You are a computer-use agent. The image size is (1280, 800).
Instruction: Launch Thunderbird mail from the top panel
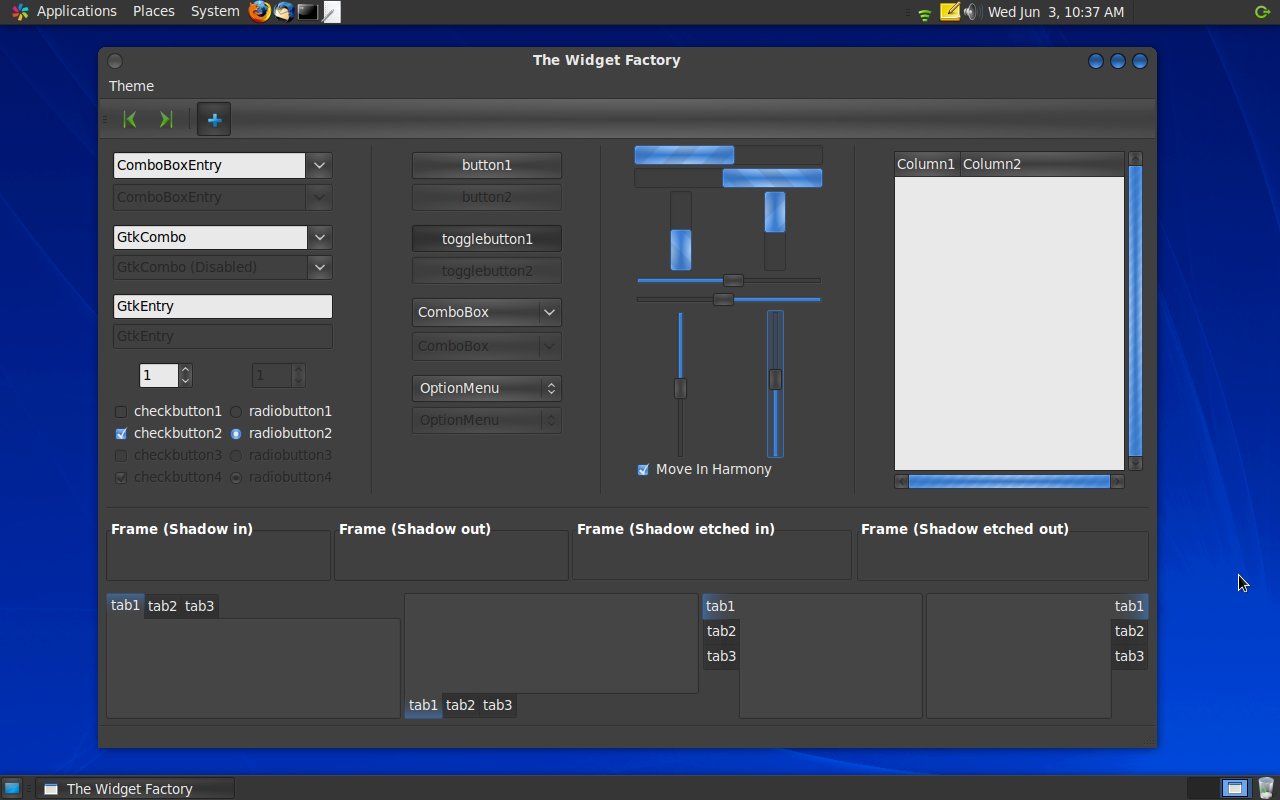pos(284,12)
